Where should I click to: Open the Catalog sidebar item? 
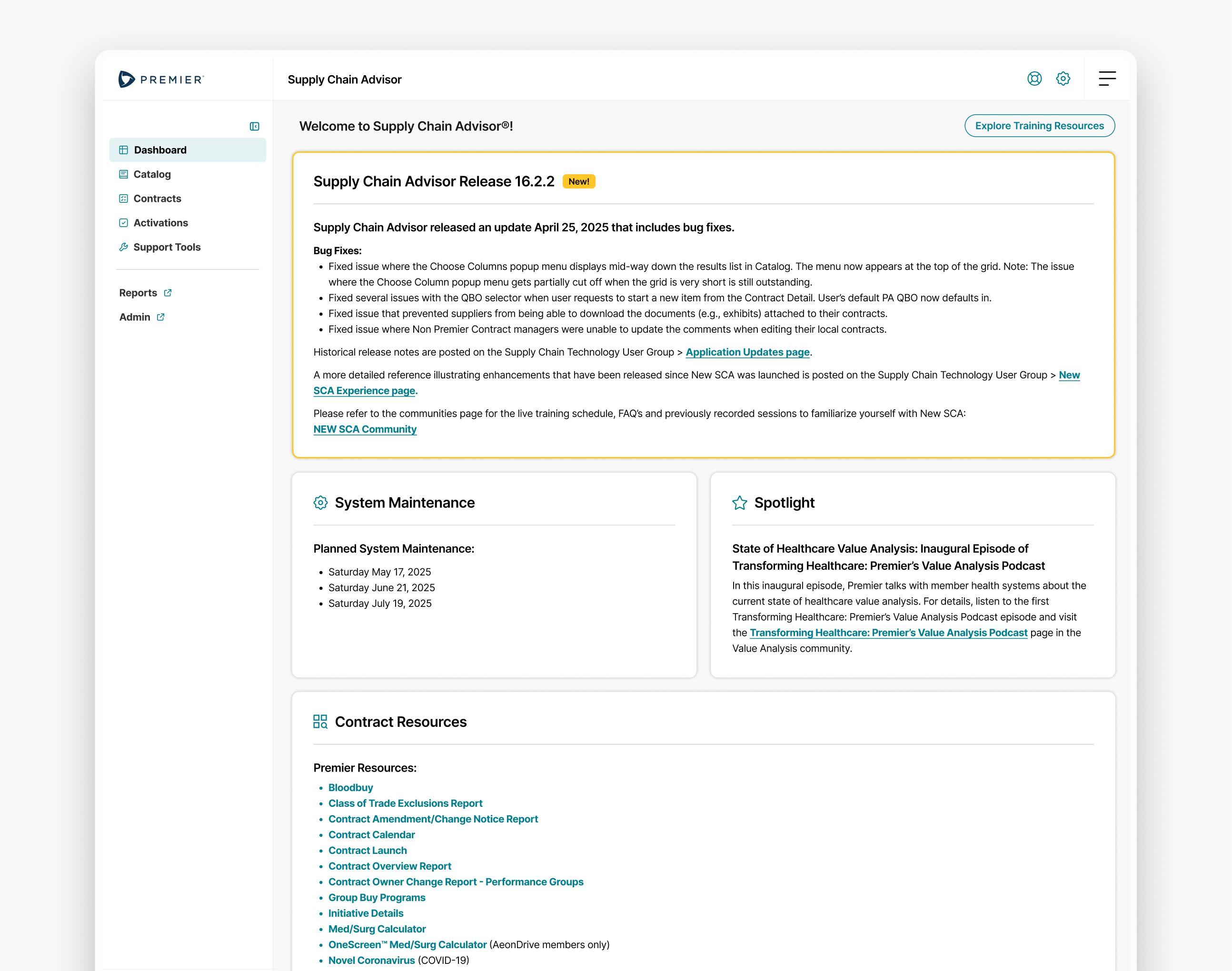click(x=152, y=175)
